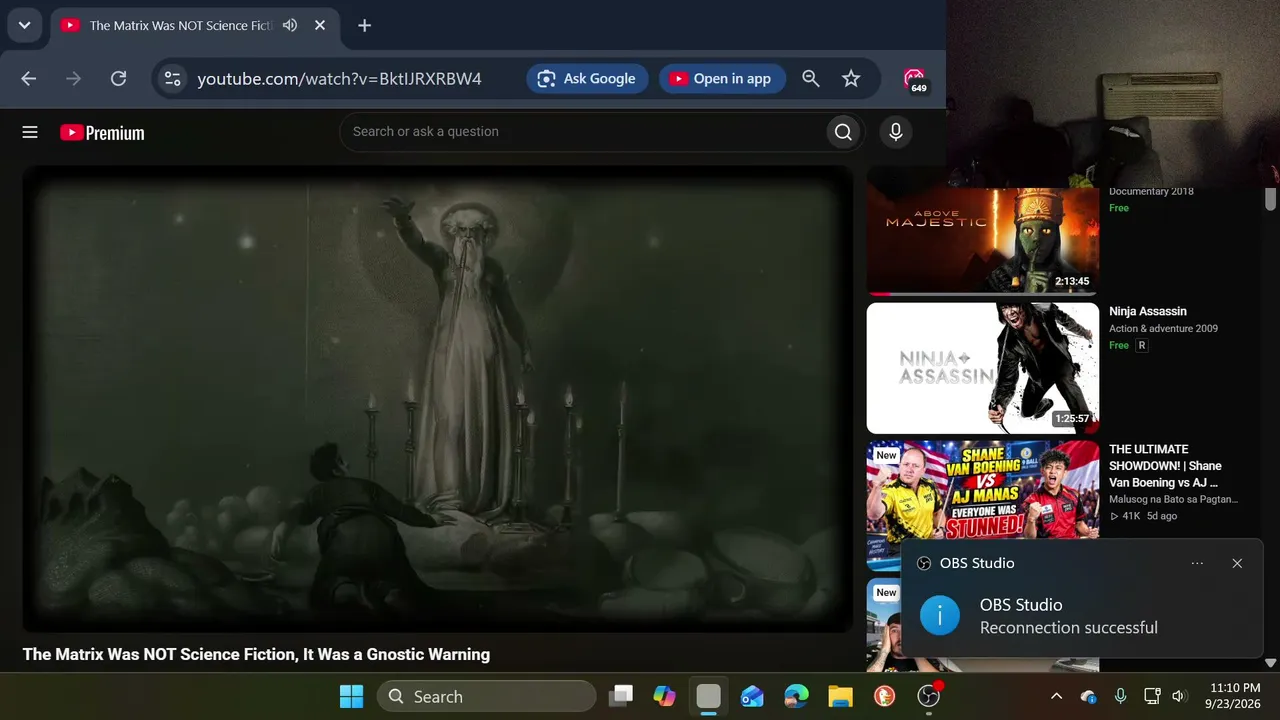Click the Ask Google button
This screenshot has width=1280, height=720.
click(587, 78)
